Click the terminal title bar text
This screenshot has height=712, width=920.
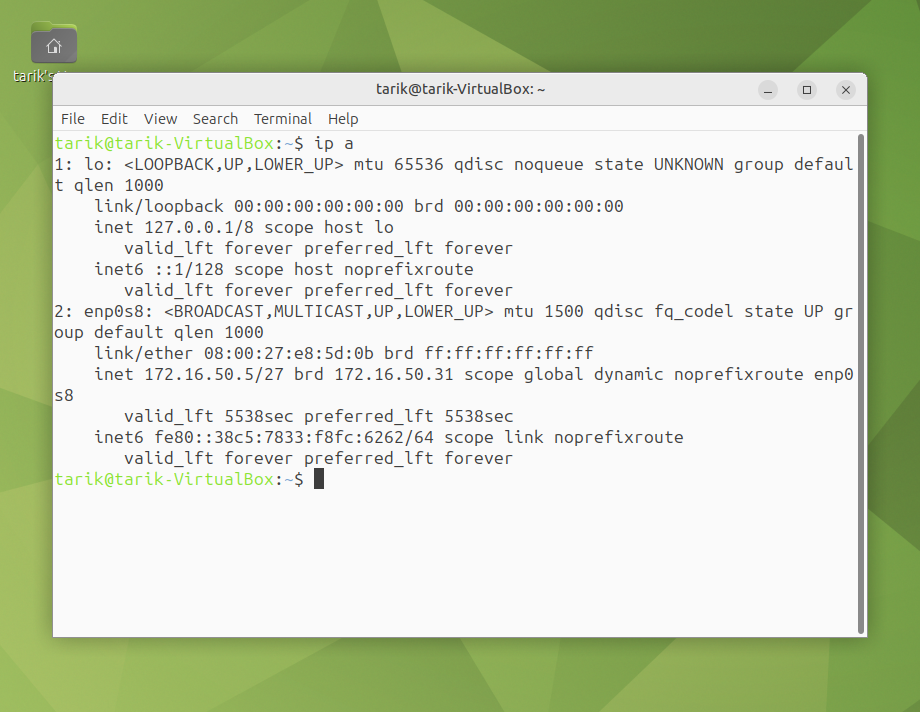[x=460, y=89]
